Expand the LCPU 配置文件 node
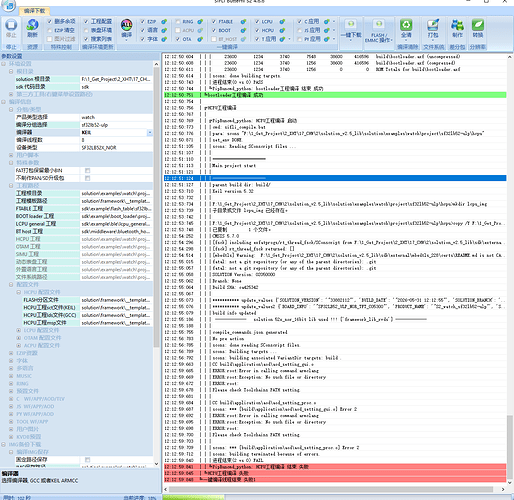The height and width of the screenshot is (500, 514). click(x=18, y=330)
